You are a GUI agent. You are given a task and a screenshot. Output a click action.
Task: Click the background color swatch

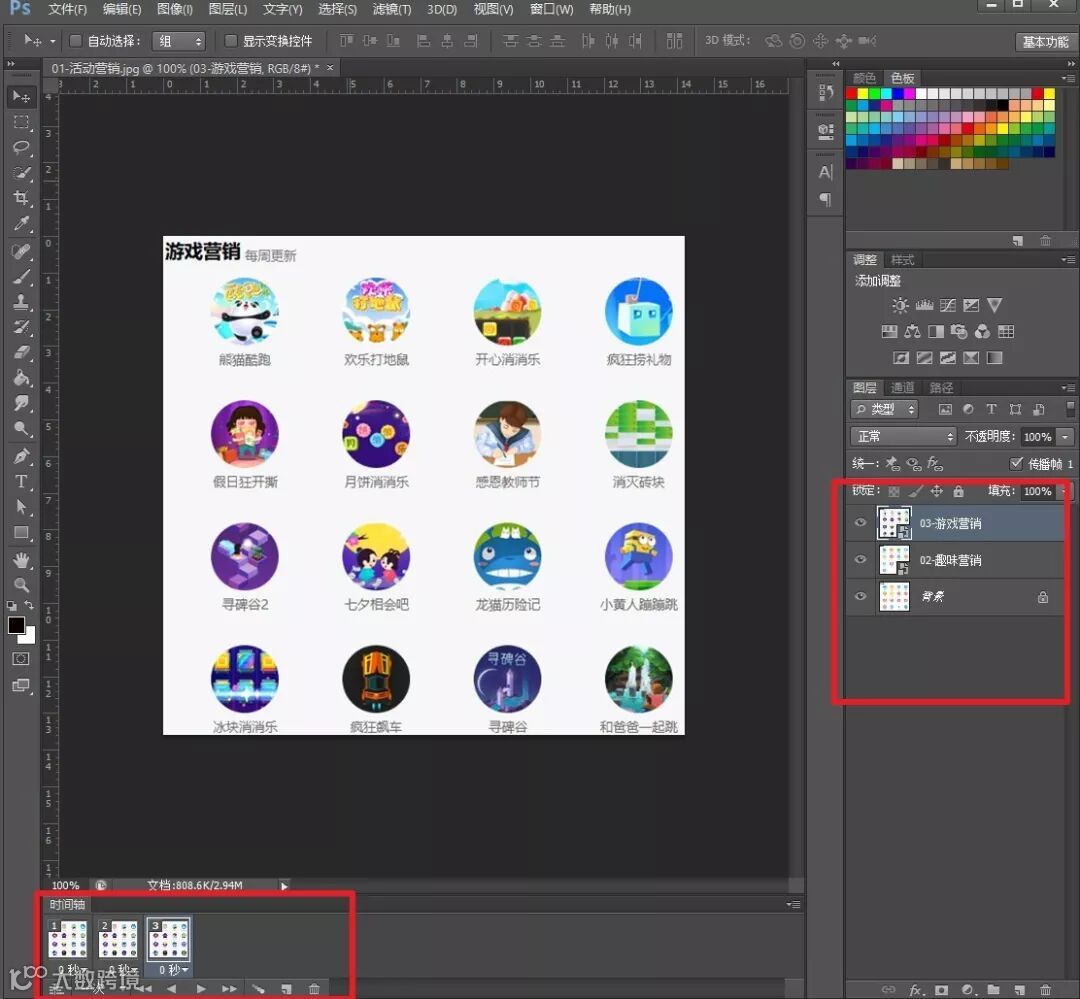(x=28, y=636)
